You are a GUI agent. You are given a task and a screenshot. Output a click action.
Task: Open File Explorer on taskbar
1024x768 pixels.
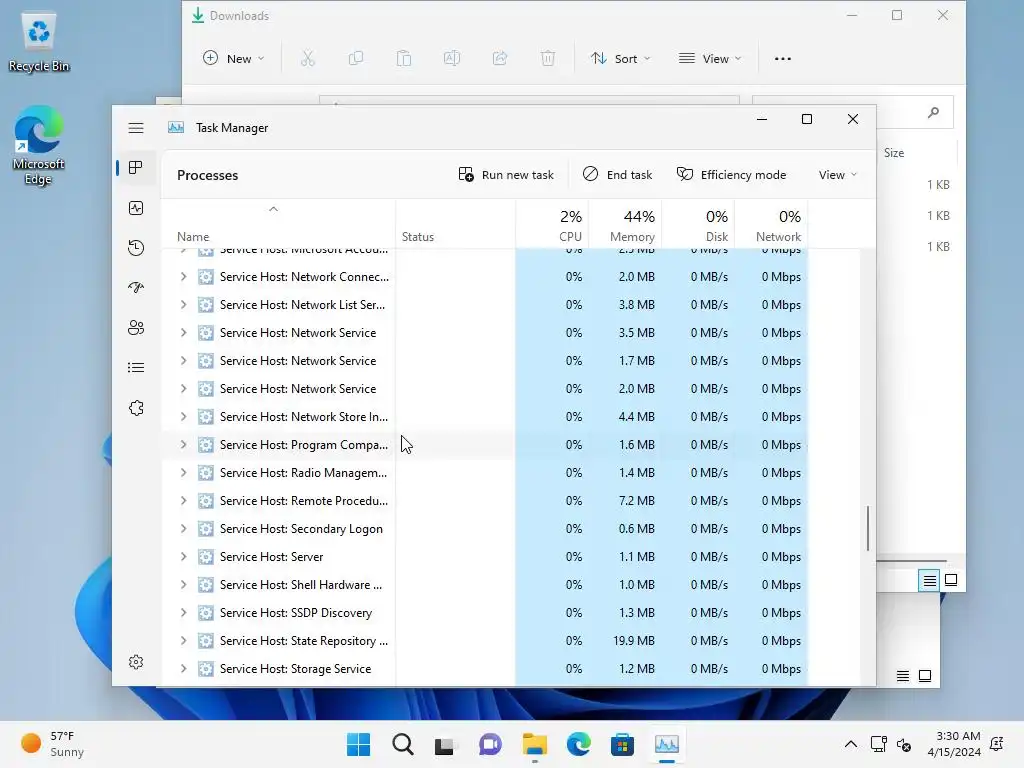click(x=534, y=744)
